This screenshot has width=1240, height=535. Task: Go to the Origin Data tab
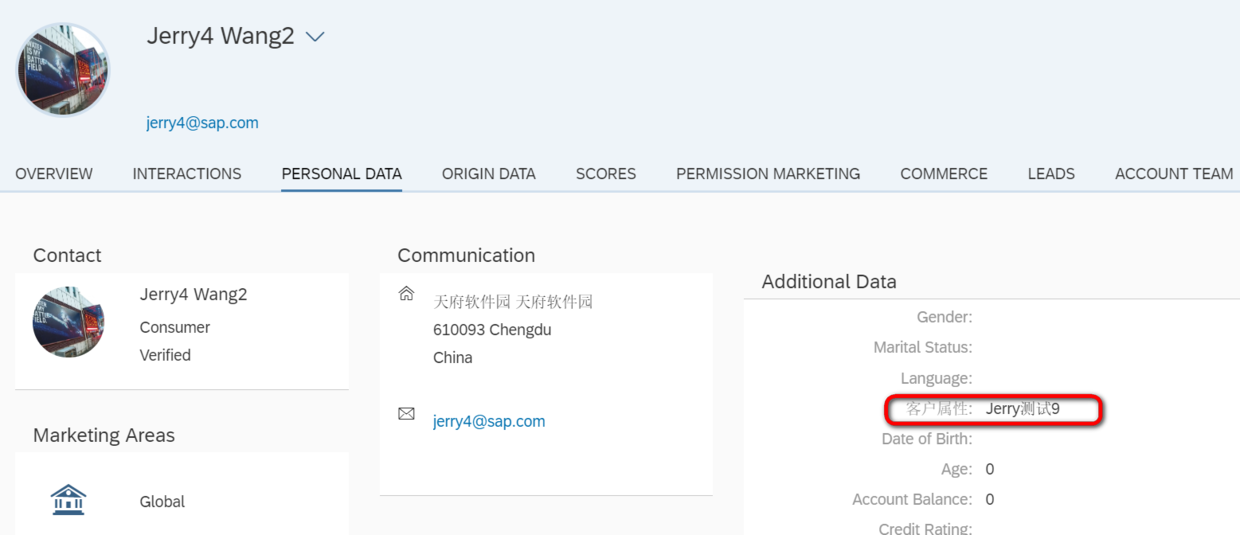pos(489,174)
